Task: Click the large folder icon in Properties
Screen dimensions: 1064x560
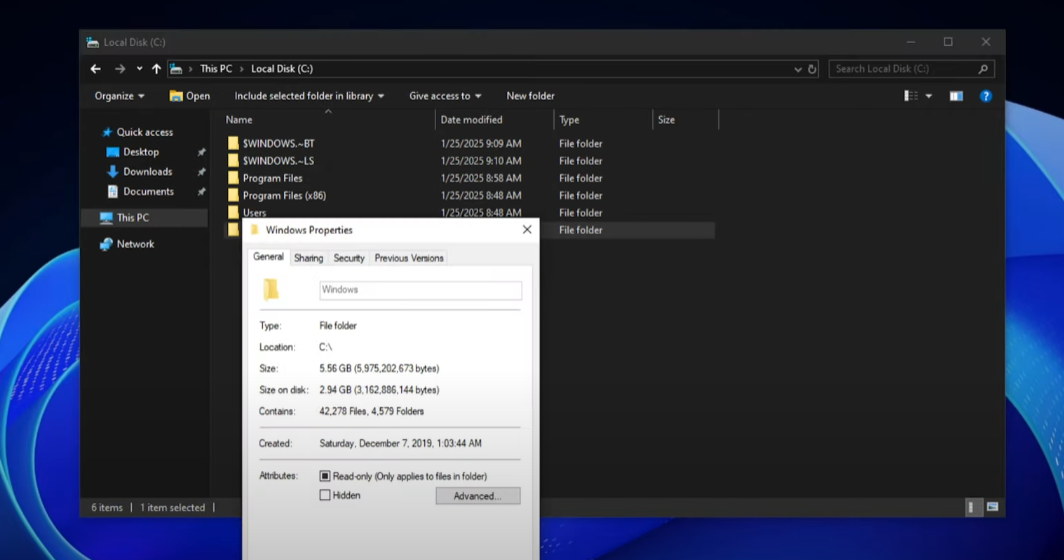Action: pos(271,290)
